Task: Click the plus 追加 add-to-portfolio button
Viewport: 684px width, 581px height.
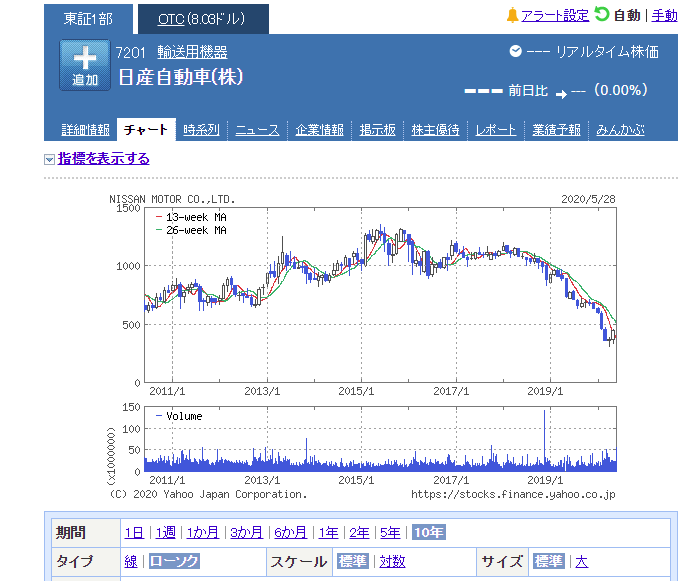Action: (x=85, y=65)
